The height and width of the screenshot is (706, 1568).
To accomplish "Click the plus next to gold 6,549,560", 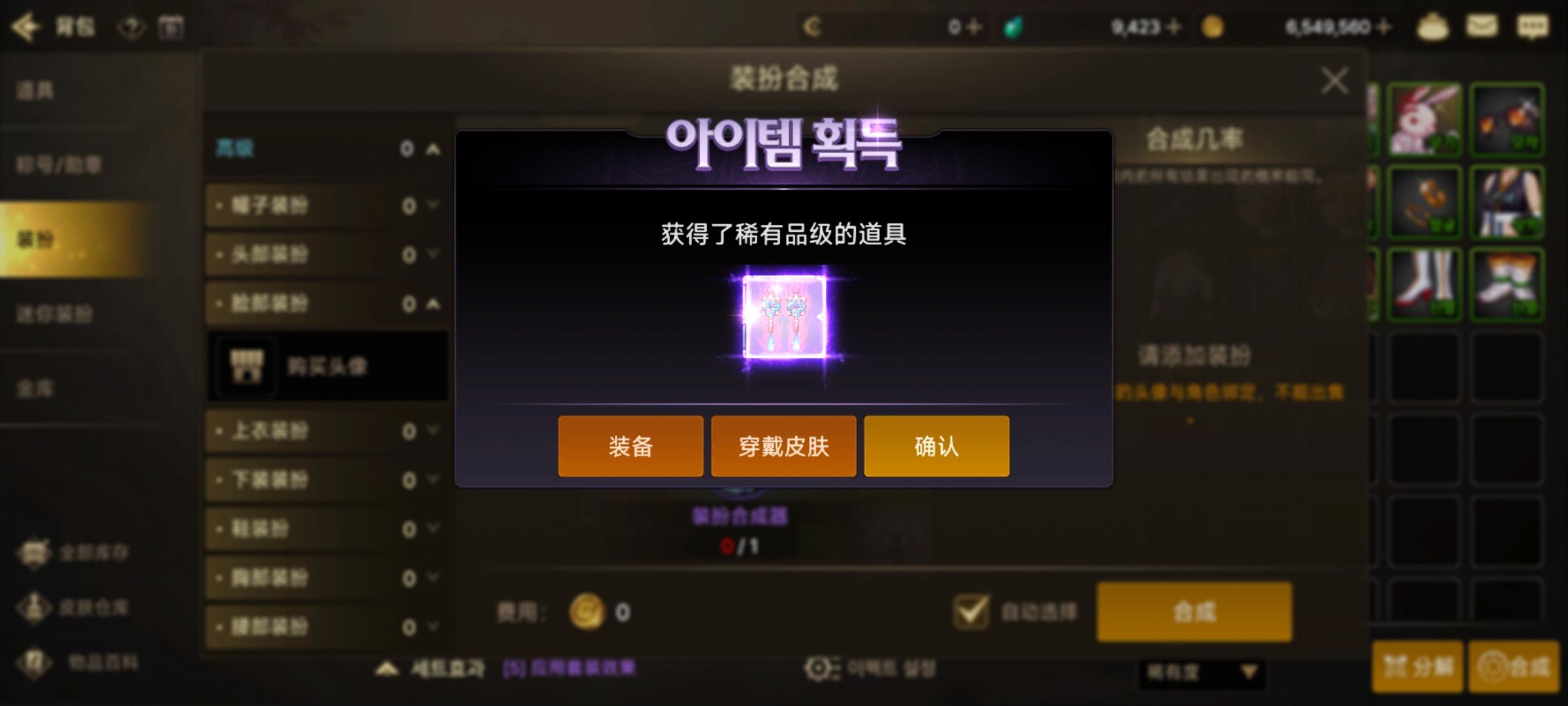I will (x=1383, y=27).
